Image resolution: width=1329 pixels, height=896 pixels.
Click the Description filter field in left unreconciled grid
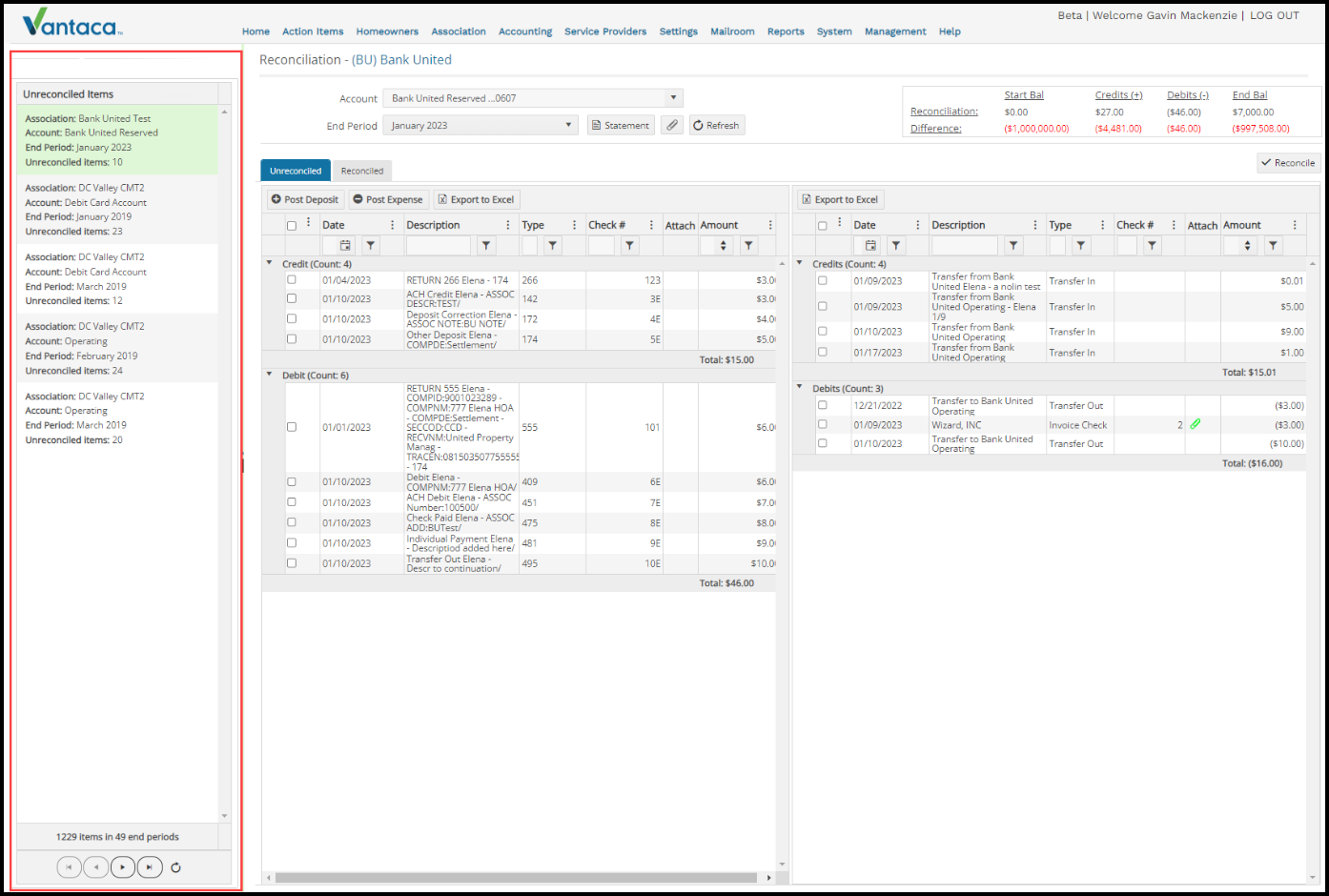439,246
